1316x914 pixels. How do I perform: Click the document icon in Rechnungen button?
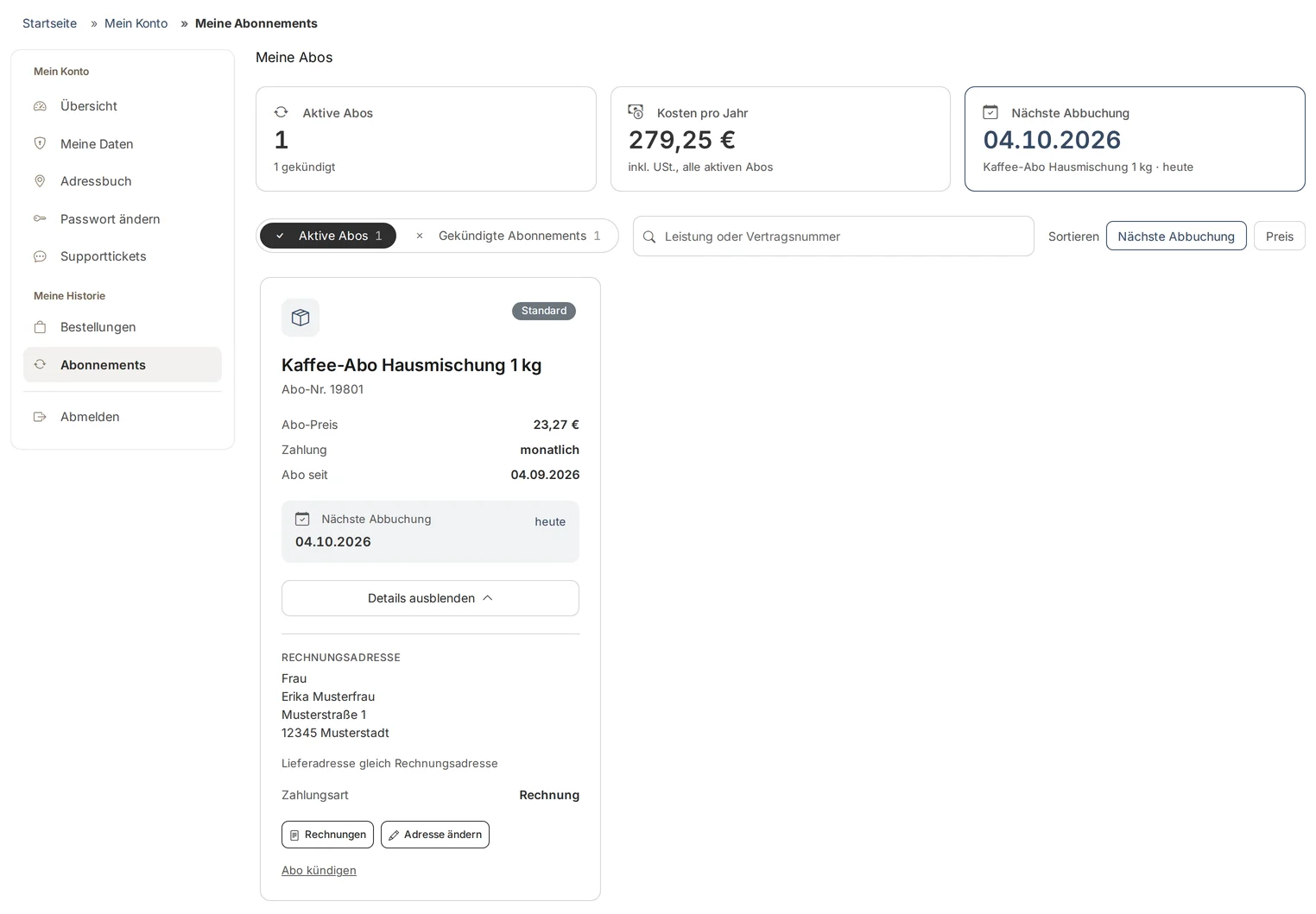[x=294, y=835]
